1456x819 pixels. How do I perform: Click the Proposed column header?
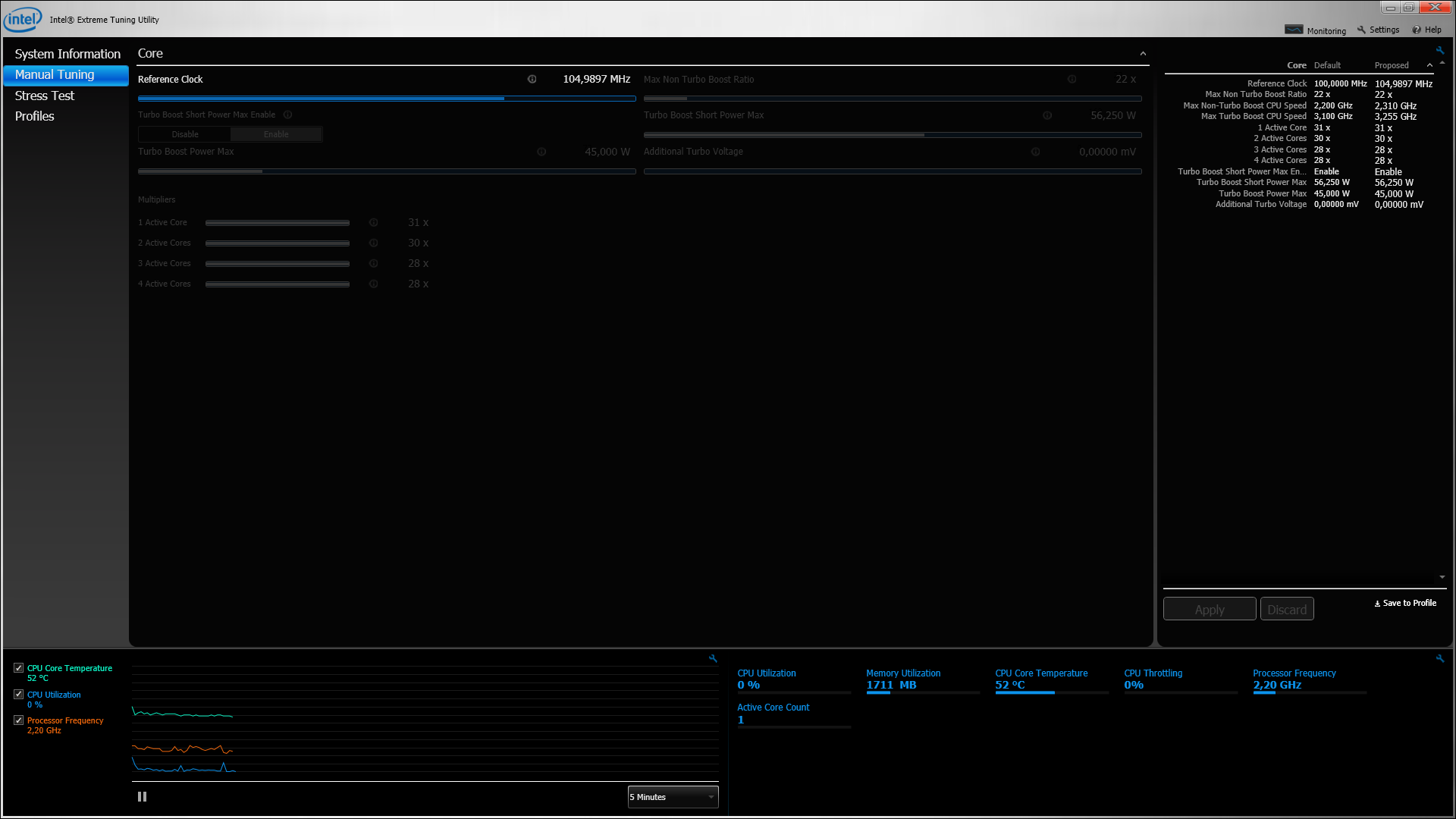[x=1392, y=66]
